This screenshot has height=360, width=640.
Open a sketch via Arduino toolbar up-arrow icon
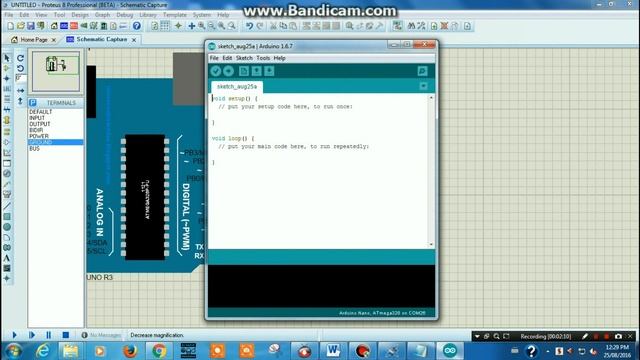tap(256, 71)
